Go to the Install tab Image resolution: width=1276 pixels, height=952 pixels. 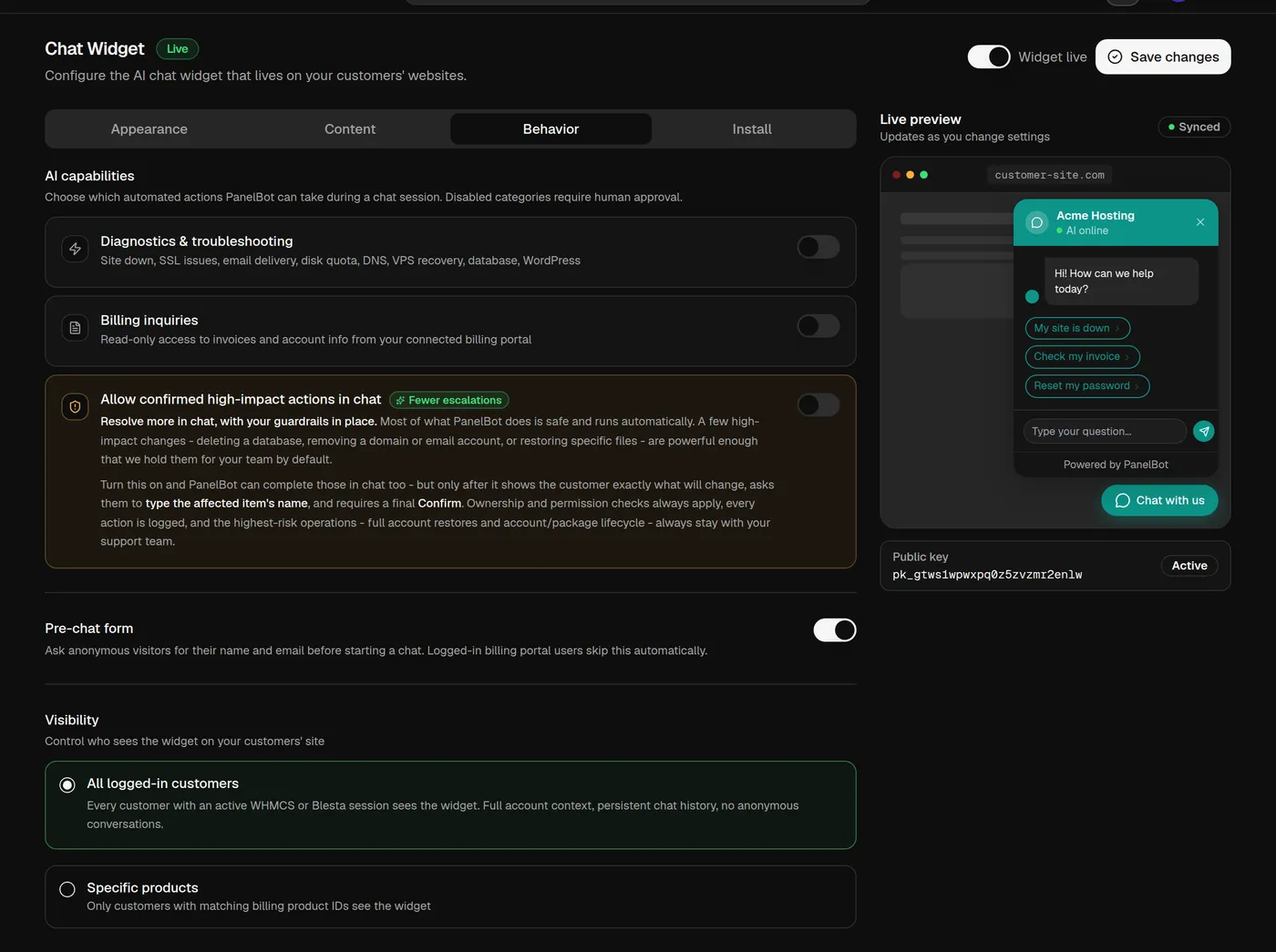(x=752, y=129)
